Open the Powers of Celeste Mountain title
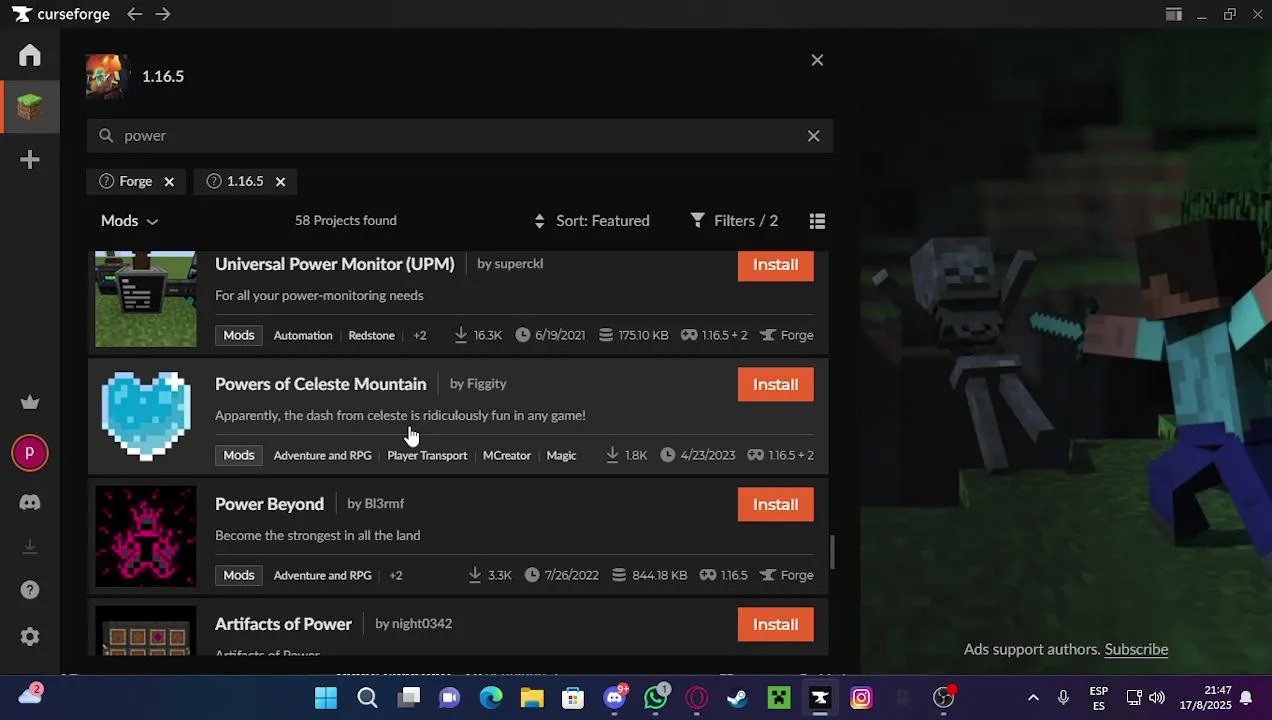The height and width of the screenshot is (720, 1272). point(320,384)
